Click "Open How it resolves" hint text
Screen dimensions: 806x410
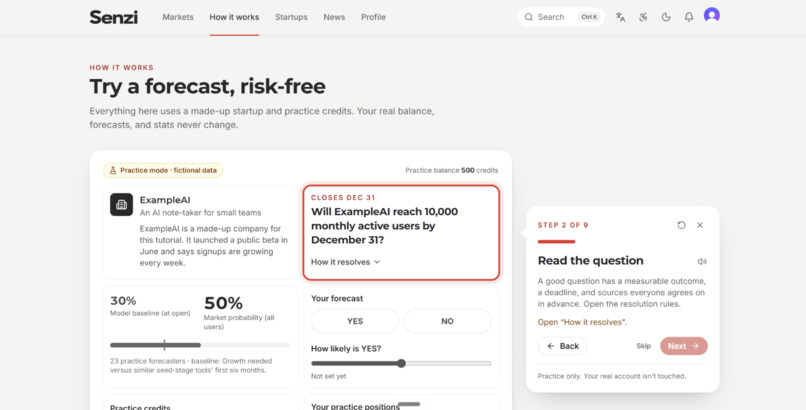point(582,322)
